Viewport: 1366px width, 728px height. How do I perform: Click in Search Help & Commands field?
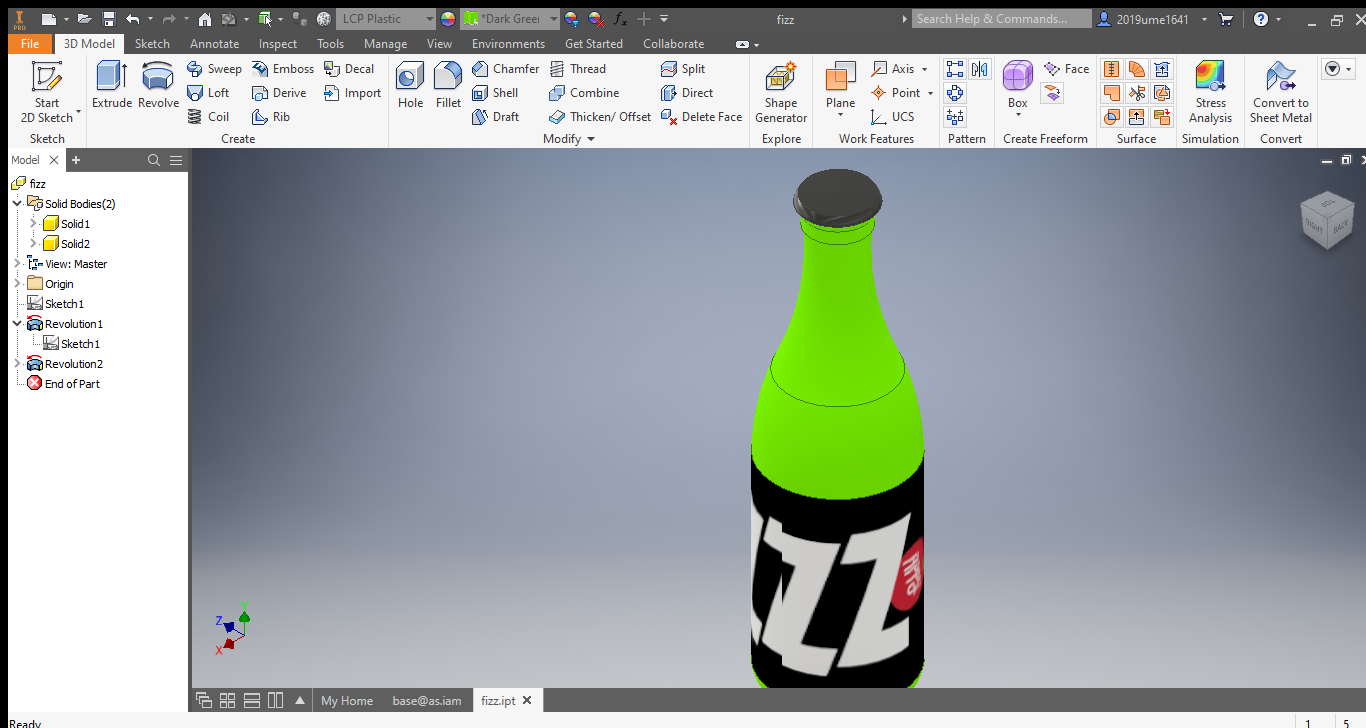pyautogui.click(x=1002, y=19)
